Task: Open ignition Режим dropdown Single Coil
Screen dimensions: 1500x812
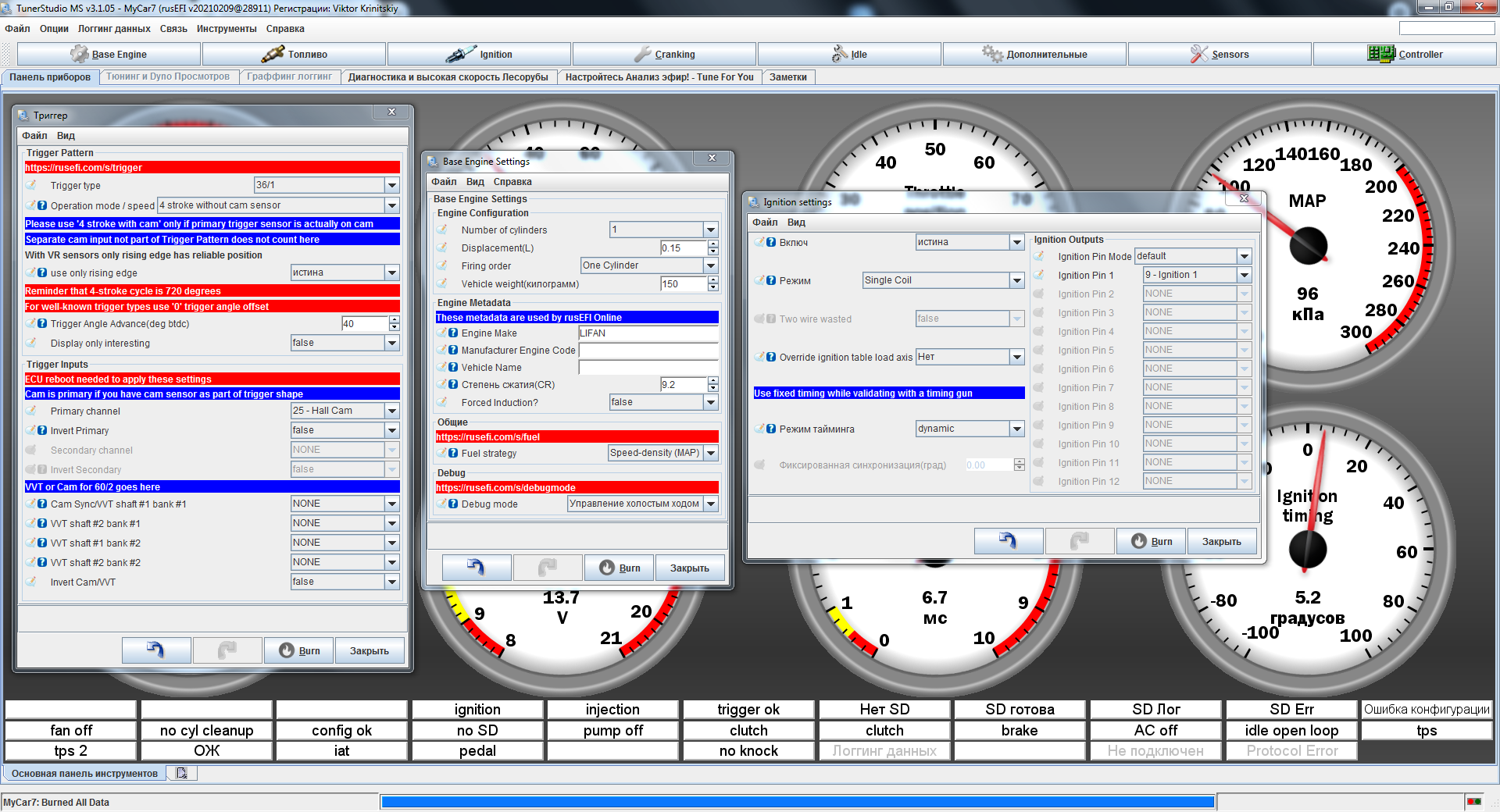Action: tap(943, 280)
